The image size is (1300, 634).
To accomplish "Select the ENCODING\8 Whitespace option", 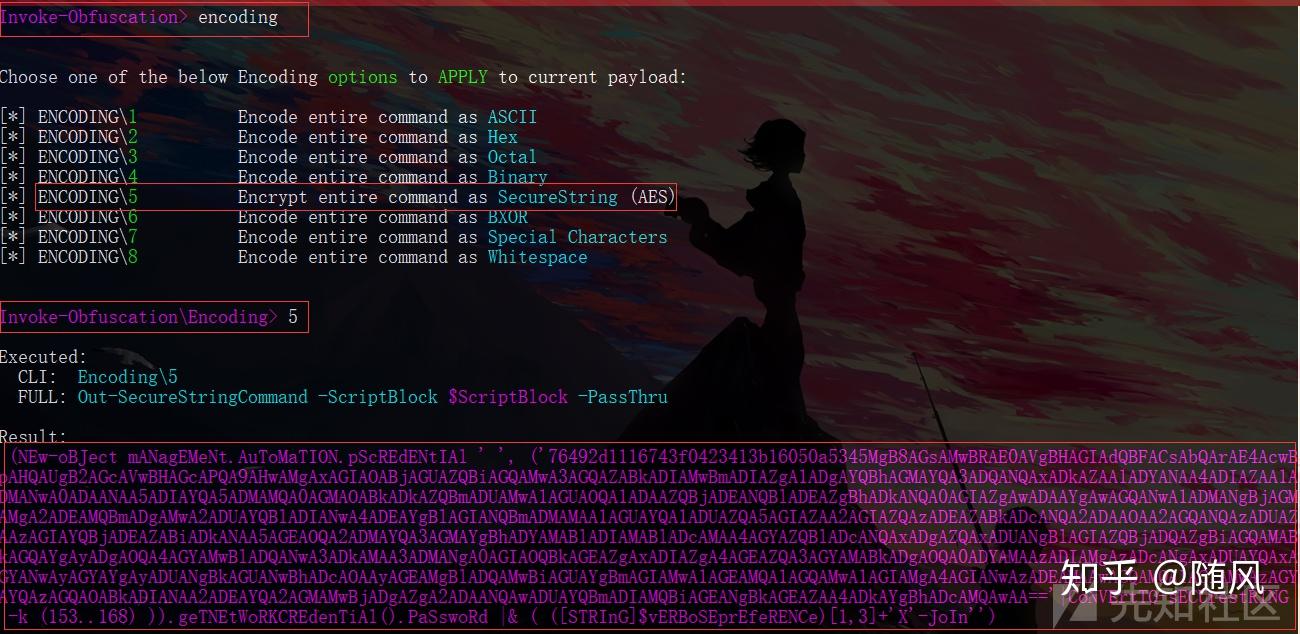I will click(x=294, y=257).
